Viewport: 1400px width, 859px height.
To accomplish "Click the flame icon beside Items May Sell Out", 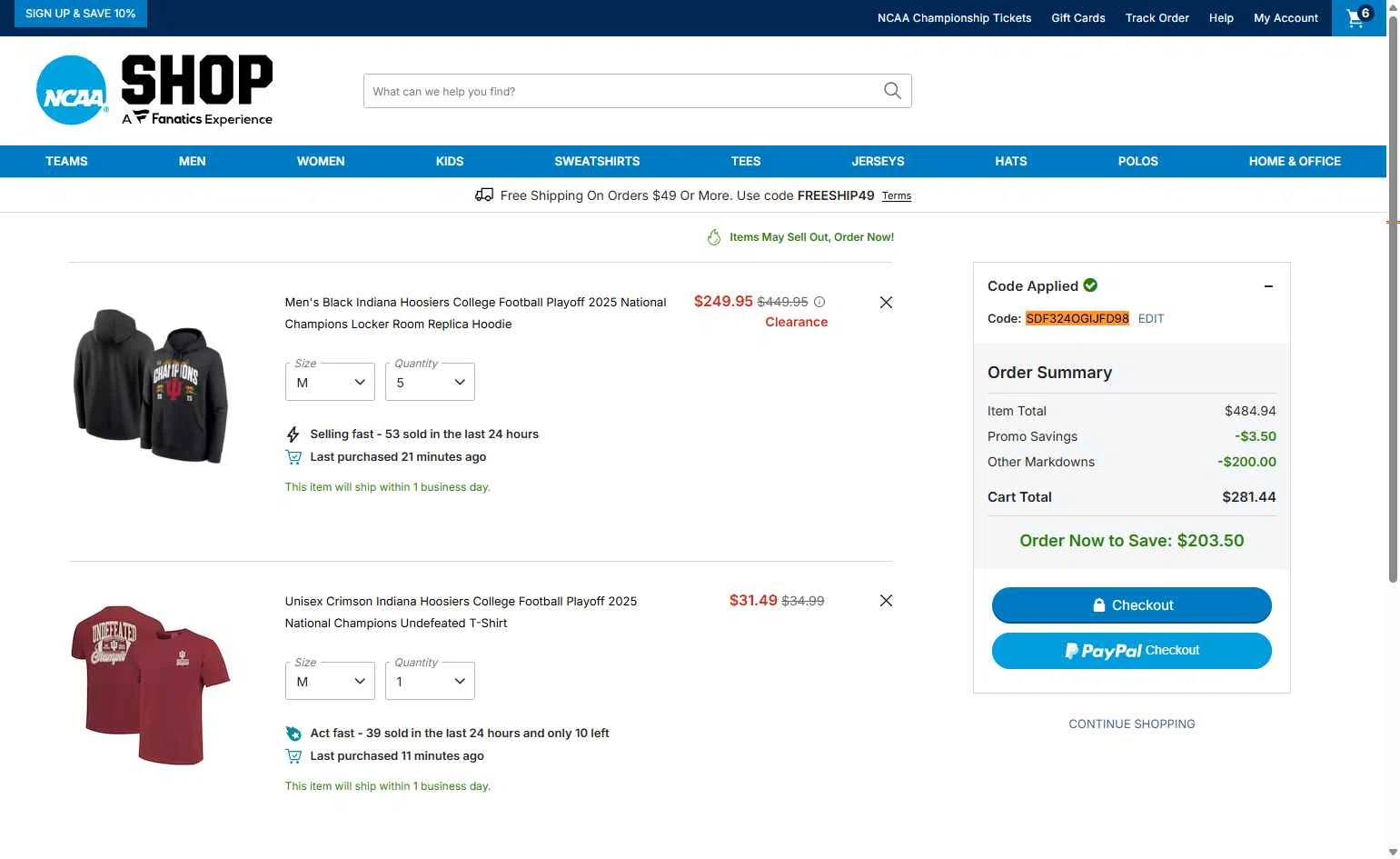I will pos(714,237).
